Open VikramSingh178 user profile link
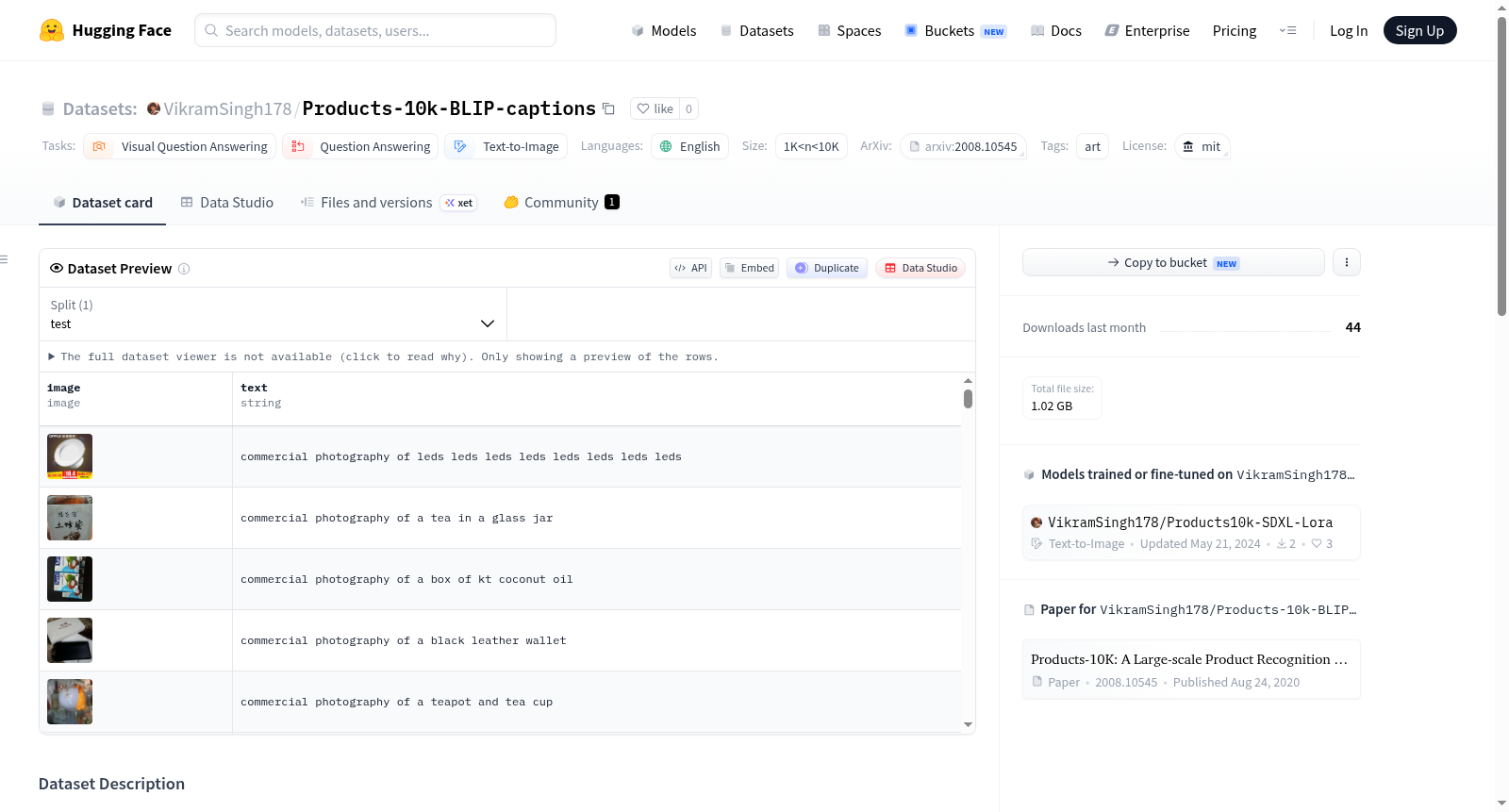 coord(227,108)
